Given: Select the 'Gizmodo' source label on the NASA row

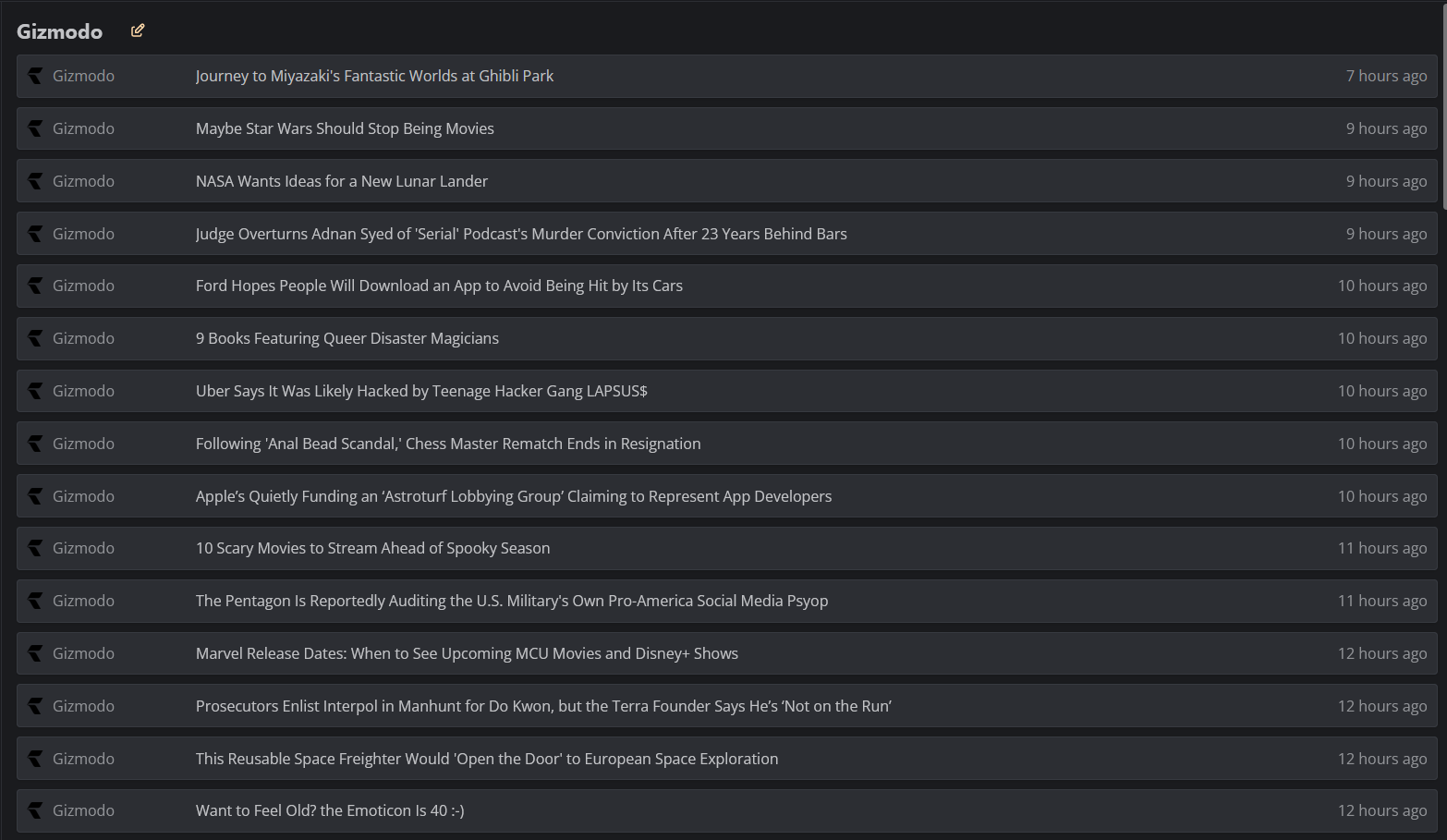Looking at the screenshot, I should (83, 181).
